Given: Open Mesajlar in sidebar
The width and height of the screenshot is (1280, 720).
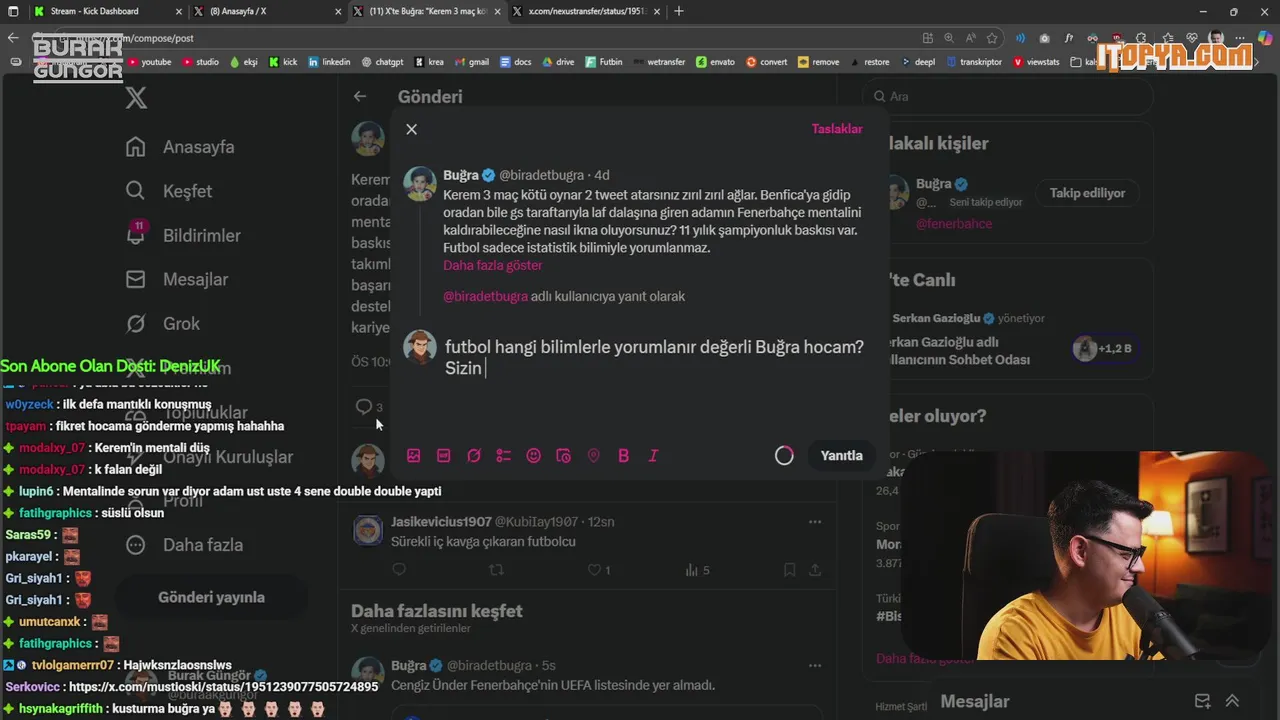Looking at the screenshot, I should coord(177,279).
